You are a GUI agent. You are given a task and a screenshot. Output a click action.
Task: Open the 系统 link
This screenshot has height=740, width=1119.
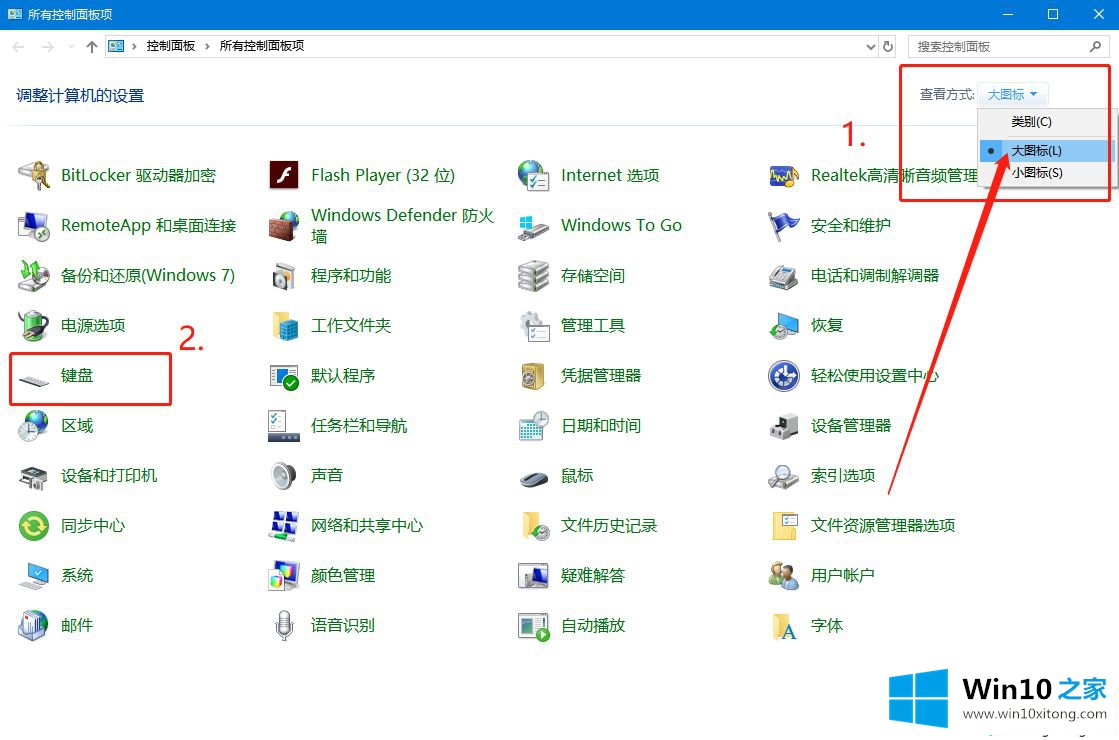pyautogui.click(x=77, y=576)
